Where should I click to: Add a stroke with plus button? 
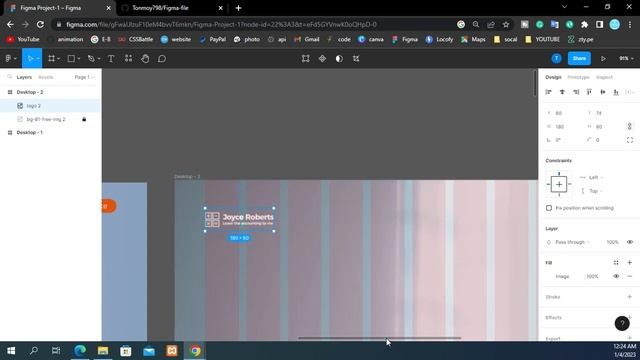630,297
